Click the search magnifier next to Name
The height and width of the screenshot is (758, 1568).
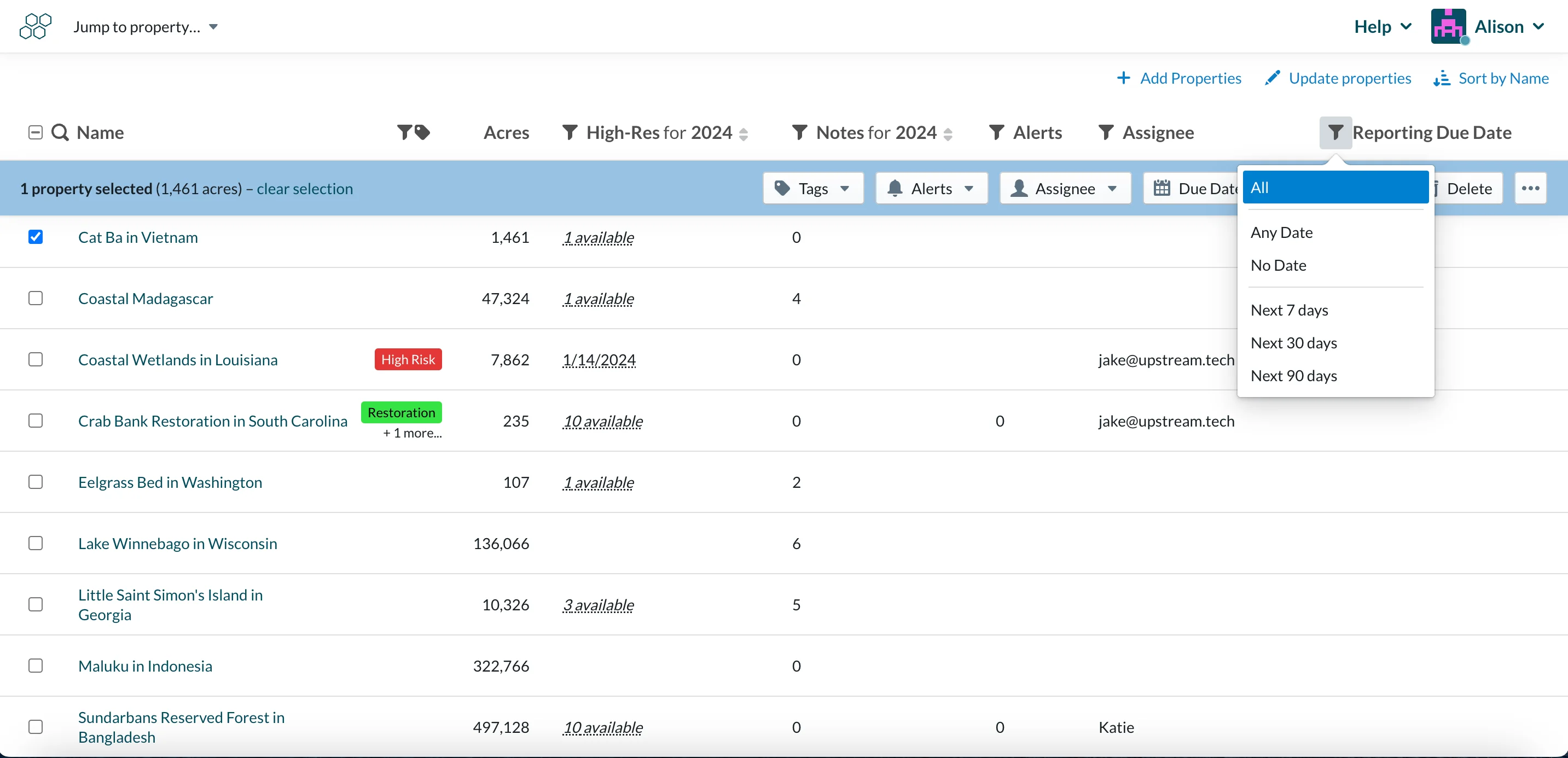(x=60, y=132)
